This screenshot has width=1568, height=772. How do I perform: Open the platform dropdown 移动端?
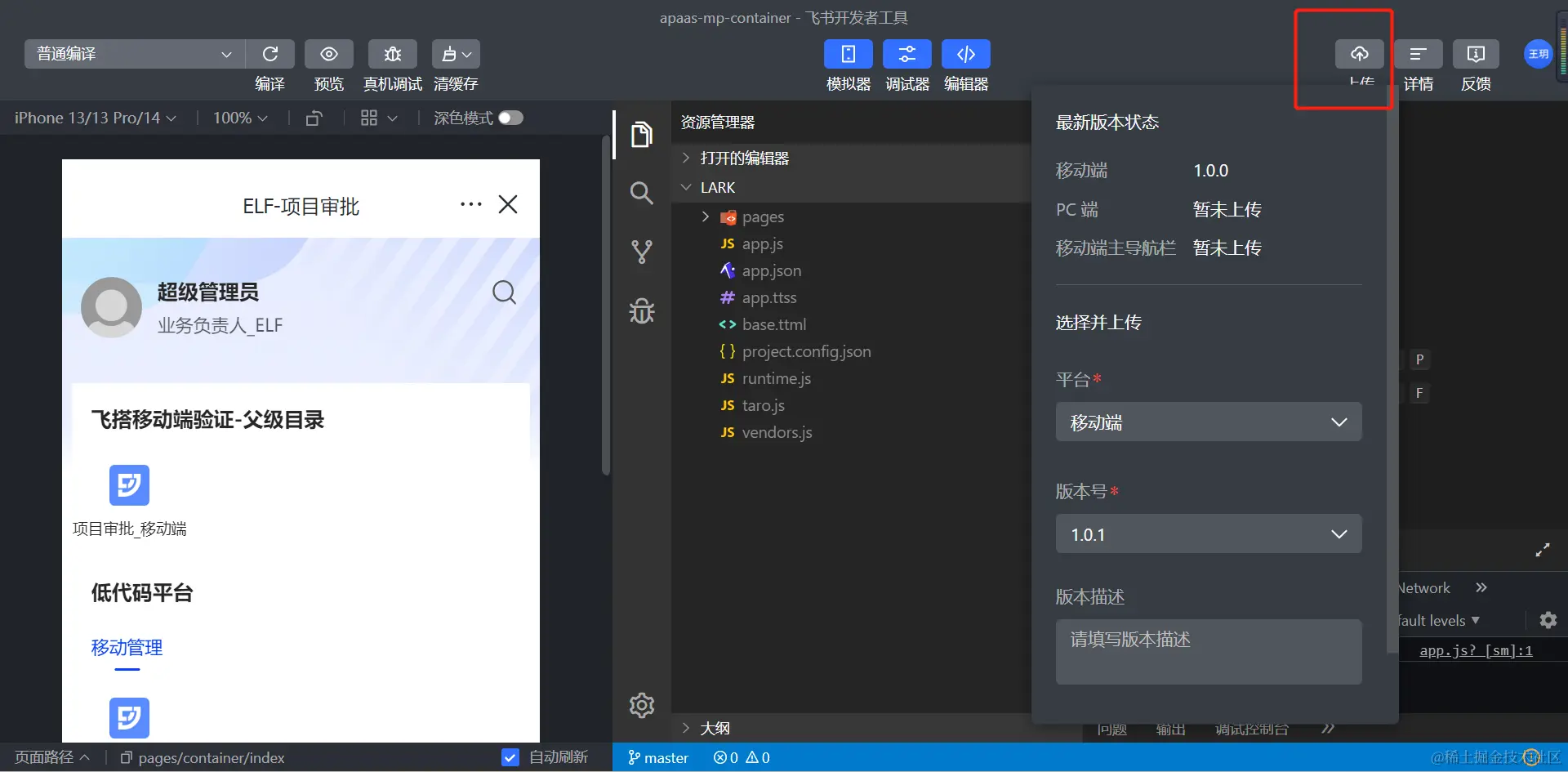(x=1209, y=422)
